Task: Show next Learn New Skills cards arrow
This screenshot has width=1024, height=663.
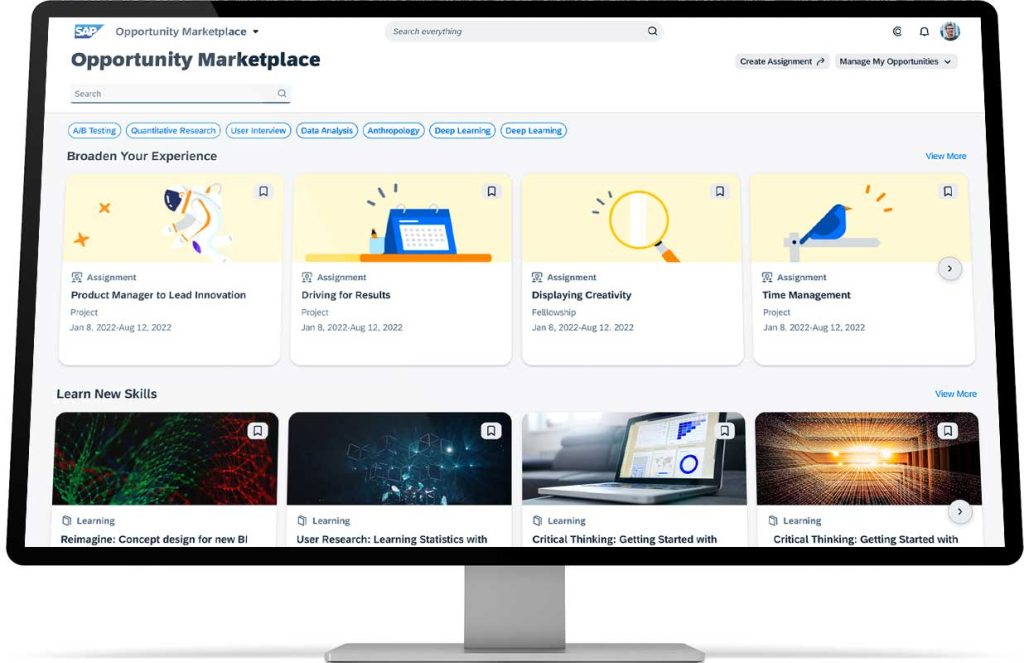Action: point(959,512)
